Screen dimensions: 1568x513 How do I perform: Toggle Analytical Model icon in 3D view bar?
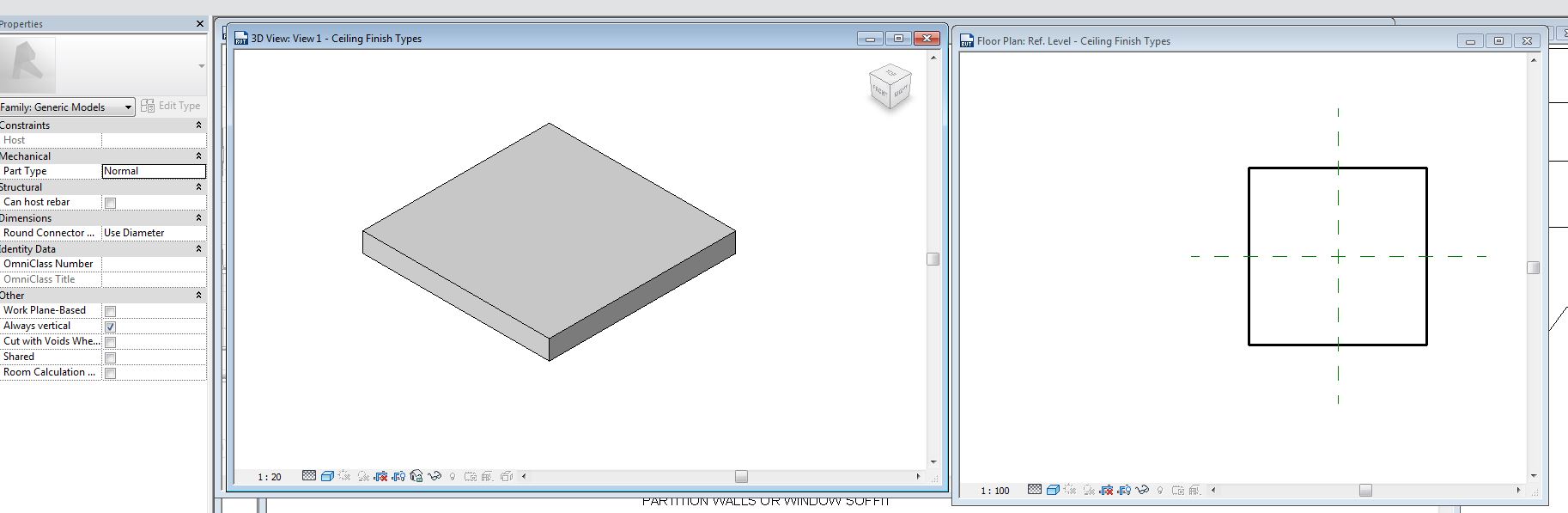coord(488,476)
